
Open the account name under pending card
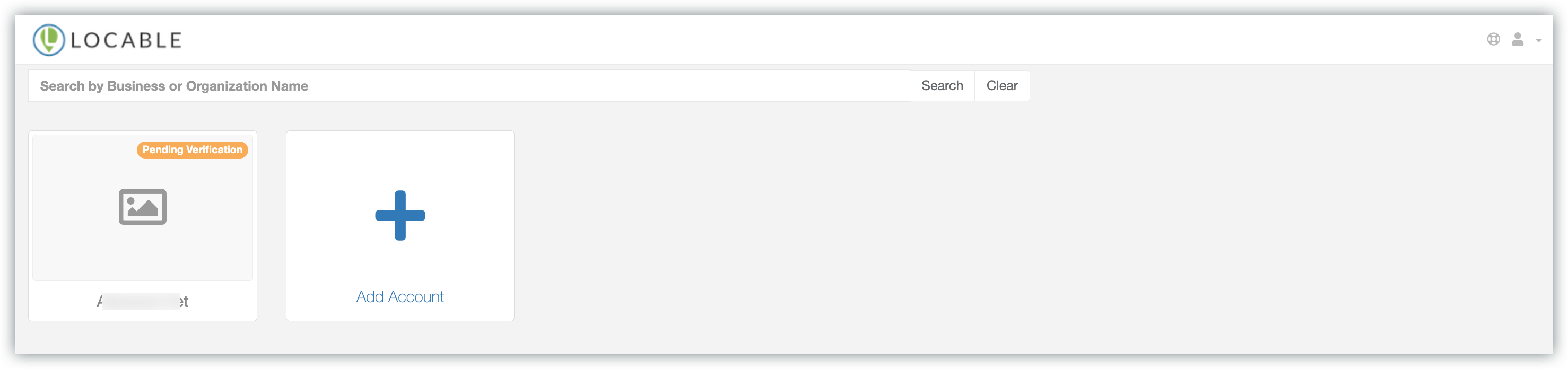(143, 301)
